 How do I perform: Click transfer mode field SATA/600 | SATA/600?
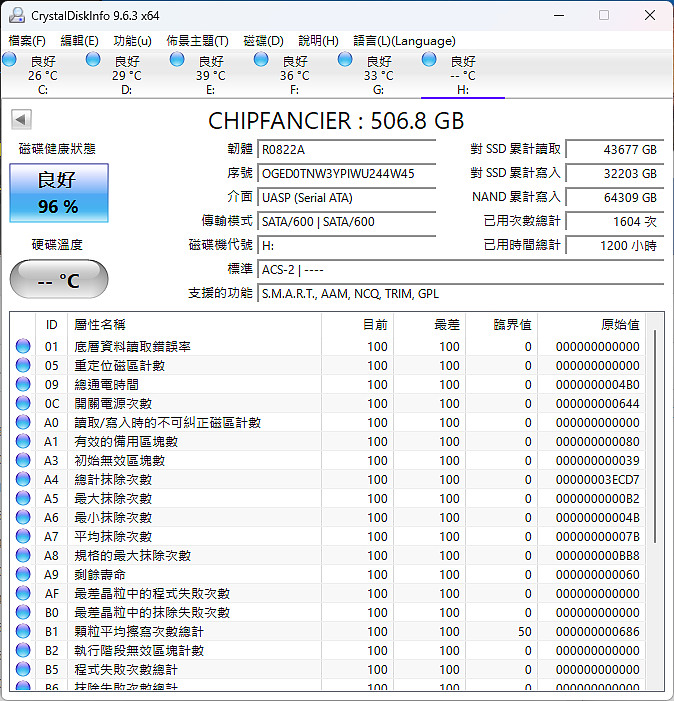346,222
